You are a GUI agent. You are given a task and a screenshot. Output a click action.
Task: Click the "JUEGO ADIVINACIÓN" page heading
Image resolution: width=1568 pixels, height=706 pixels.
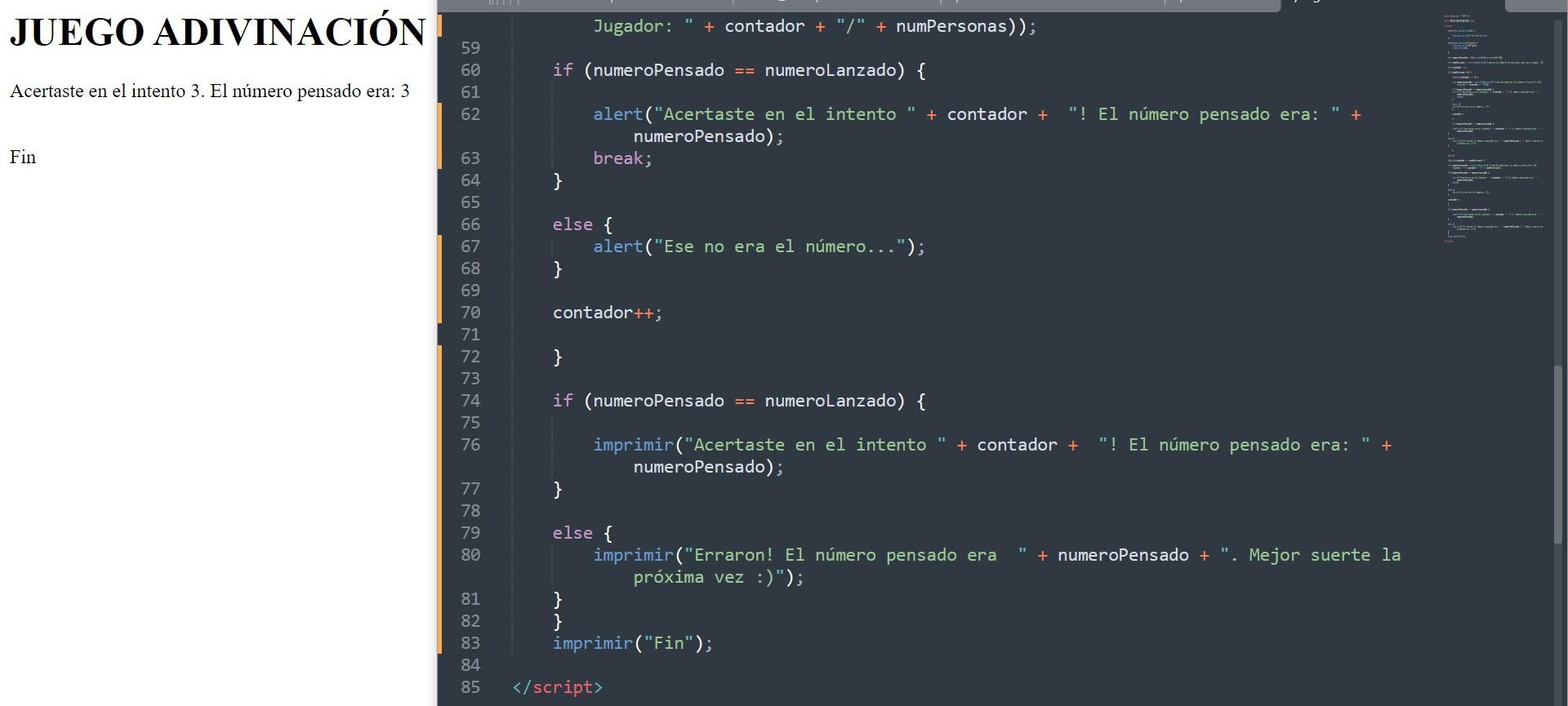coord(217,33)
